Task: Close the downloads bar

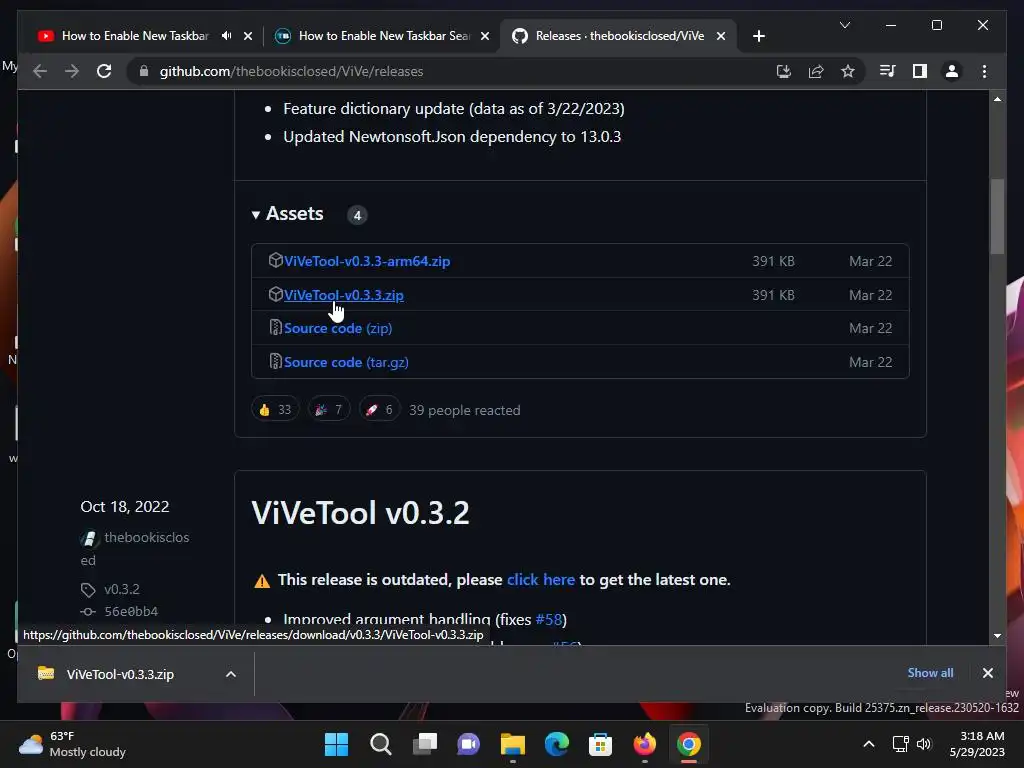Action: tap(987, 673)
